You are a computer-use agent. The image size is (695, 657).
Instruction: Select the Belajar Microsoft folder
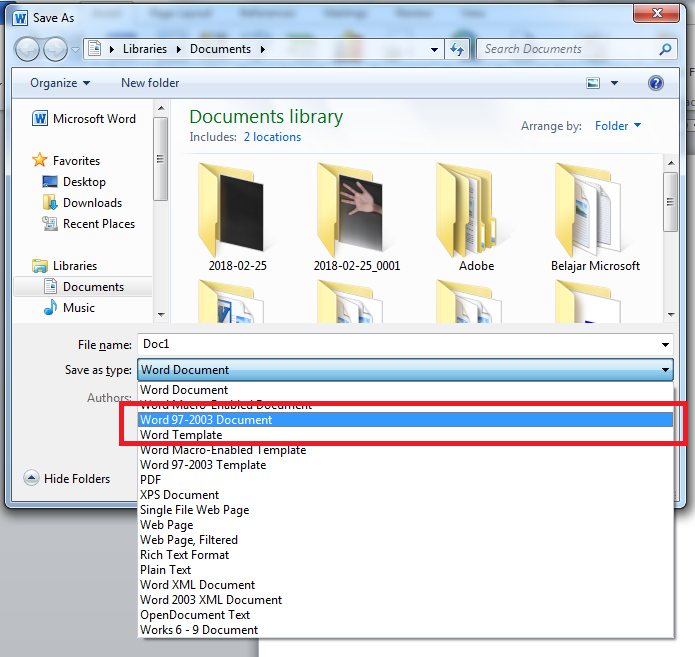(x=595, y=217)
